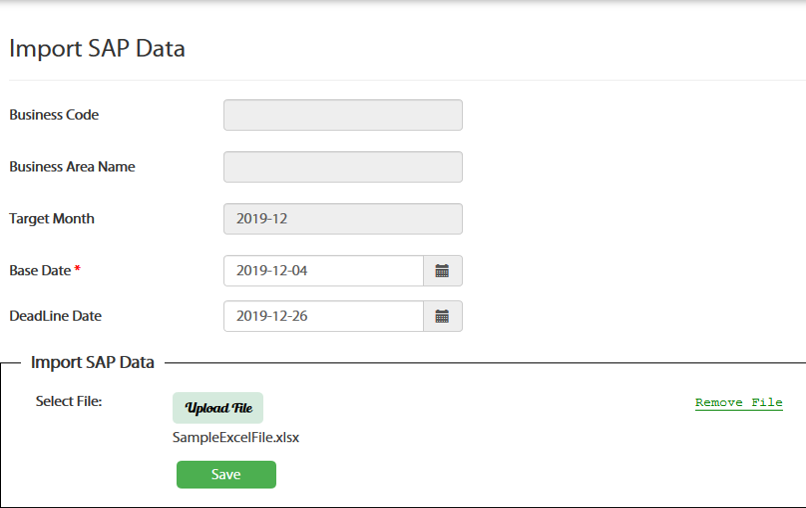Click the red required asterisk beside Base Date
The width and height of the screenshot is (806, 508).
[x=77, y=268]
